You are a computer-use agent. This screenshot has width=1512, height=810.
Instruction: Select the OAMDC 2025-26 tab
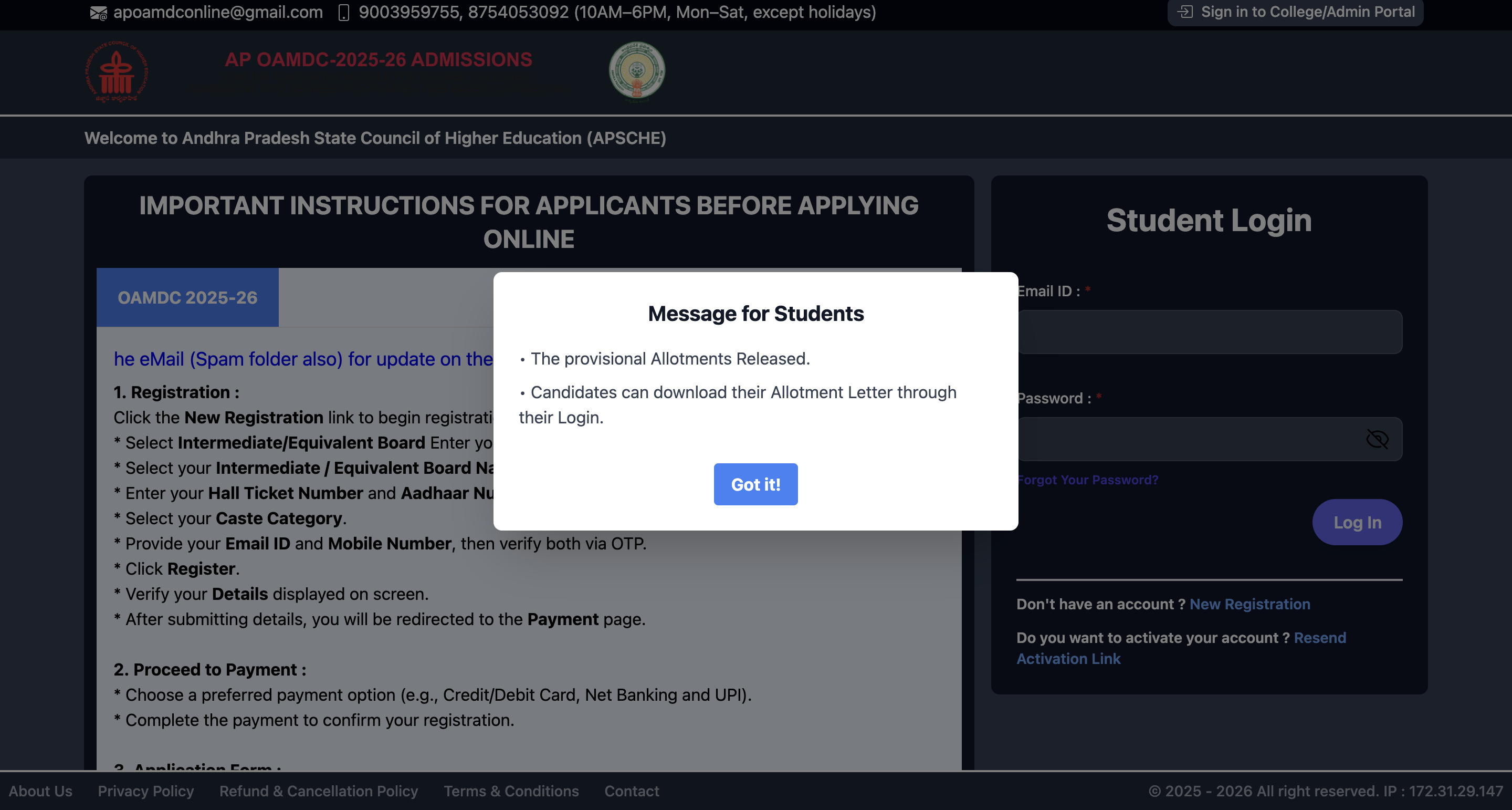tap(187, 297)
